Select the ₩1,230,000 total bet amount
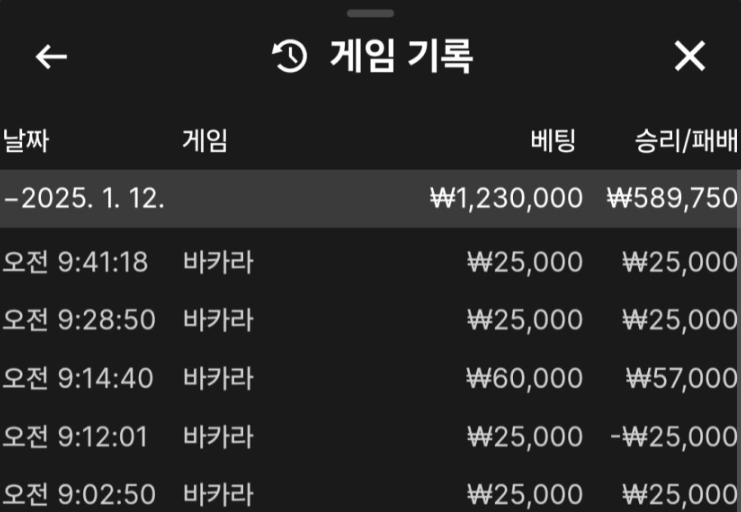The height and width of the screenshot is (512, 741). [505, 198]
